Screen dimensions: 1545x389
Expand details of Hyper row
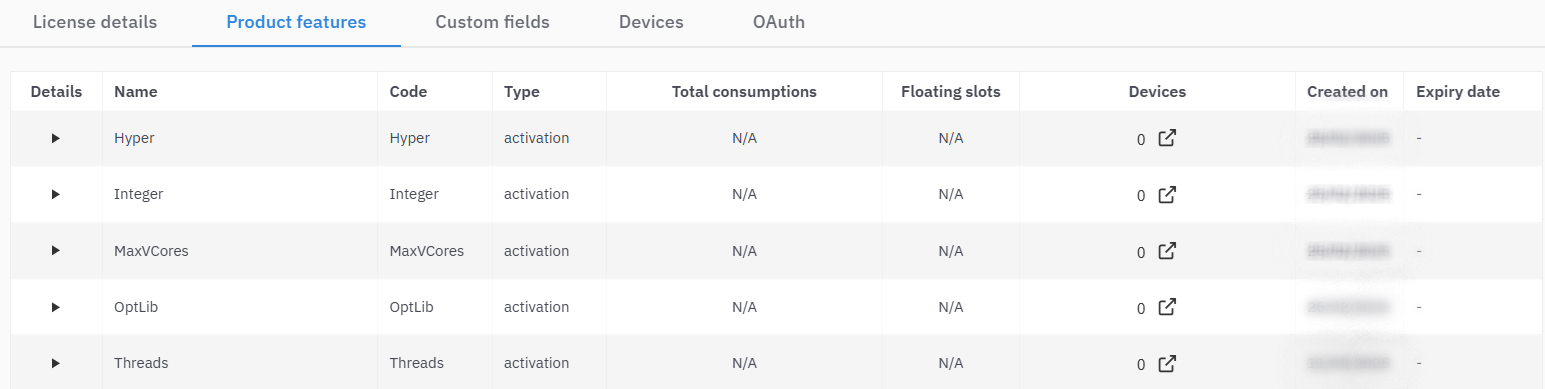(56, 138)
